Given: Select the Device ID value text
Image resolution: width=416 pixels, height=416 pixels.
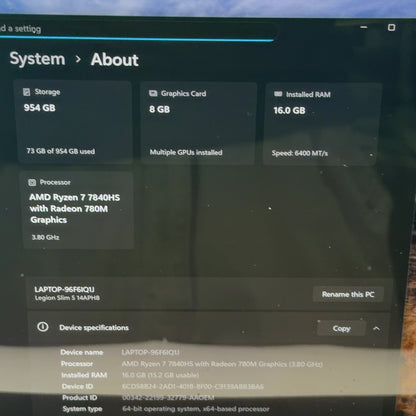Looking at the screenshot, I should coord(193,387).
